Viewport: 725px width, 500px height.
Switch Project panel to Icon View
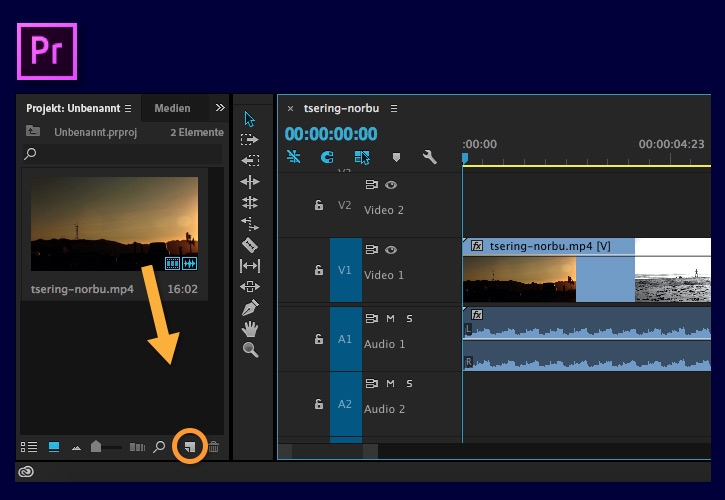pyautogui.click(x=54, y=447)
